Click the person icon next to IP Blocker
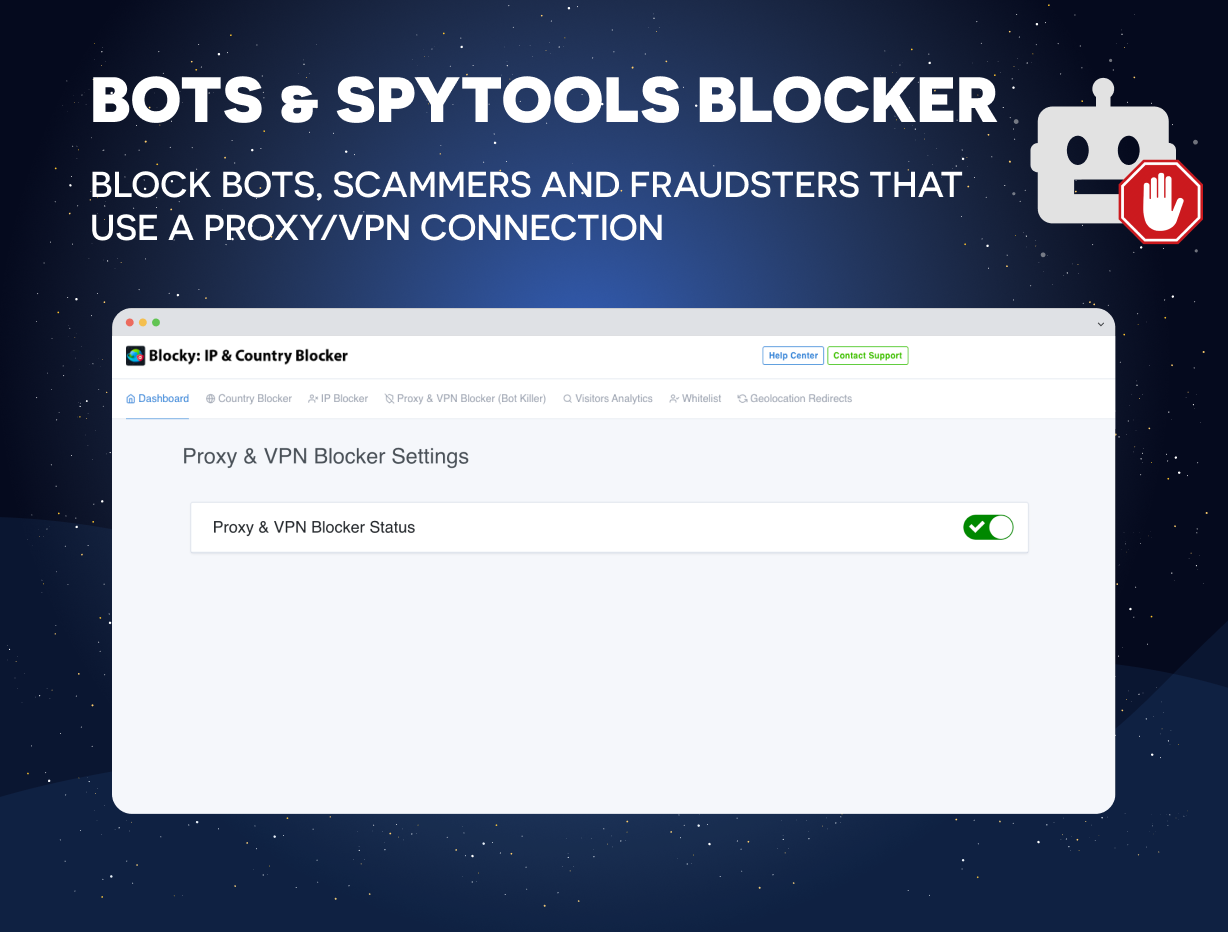Image resolution: width=1228 pixels, height=932 pixels. coord(312,398)
